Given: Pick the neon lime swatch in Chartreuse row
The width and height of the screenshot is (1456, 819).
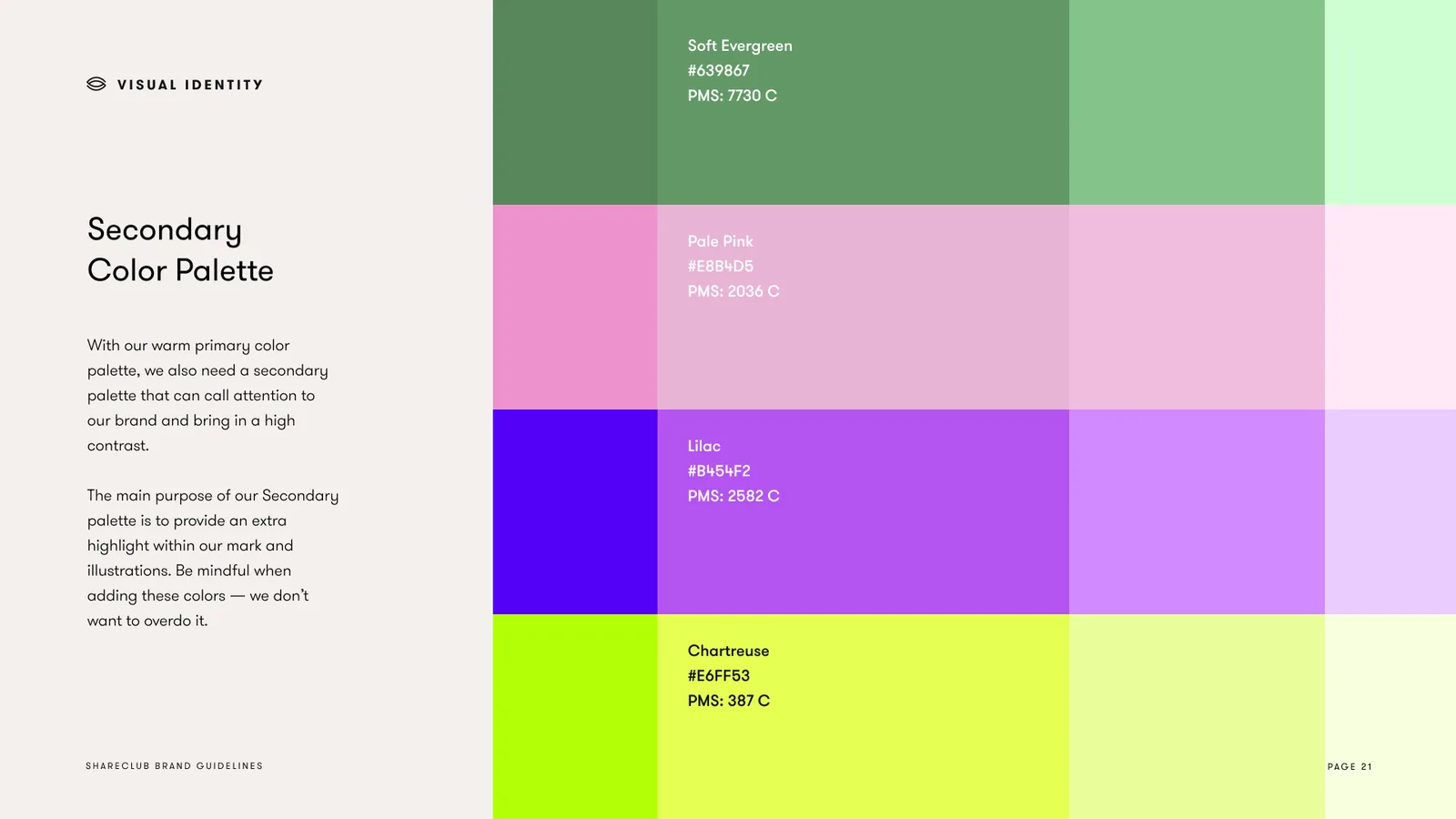Looking at the screenshot, I should coord(575,716).
